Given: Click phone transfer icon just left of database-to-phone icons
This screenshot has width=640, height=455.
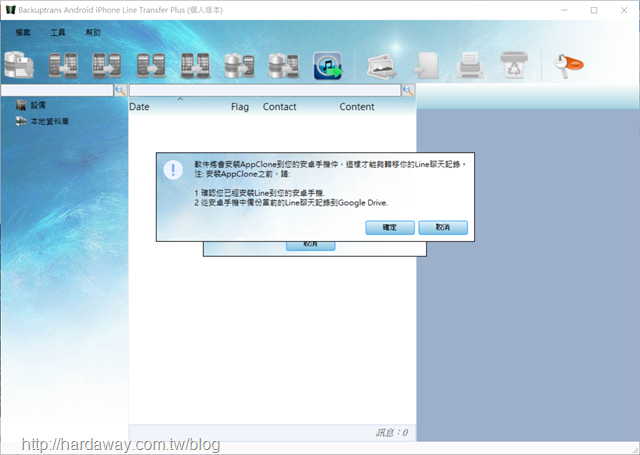Looking at the screenshot, I should click(x=195, y=65).
